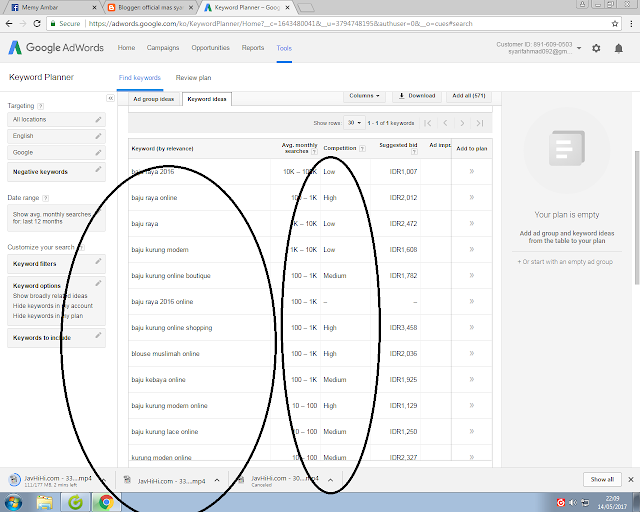Click Show all downloads
This screenshot has width=640, height=512.
(602, 479)
